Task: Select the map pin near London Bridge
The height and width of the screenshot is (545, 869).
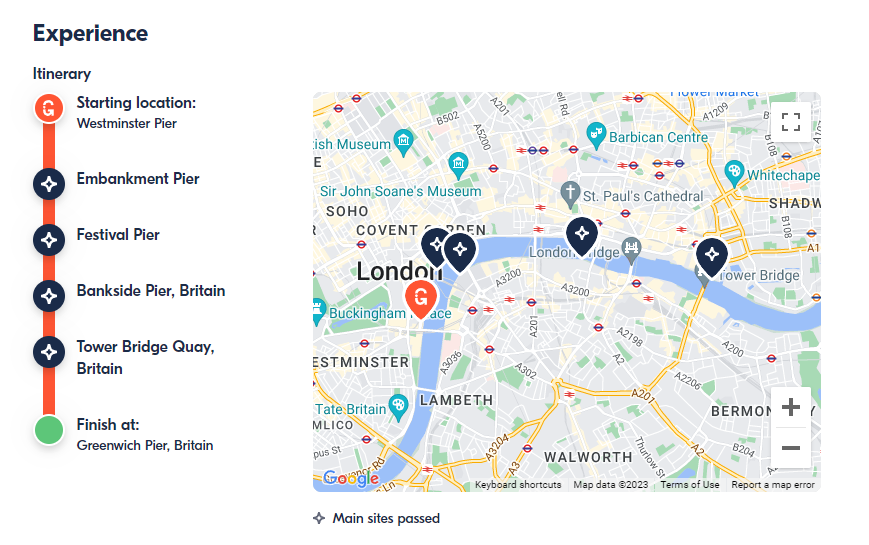Action: (581, 236)
